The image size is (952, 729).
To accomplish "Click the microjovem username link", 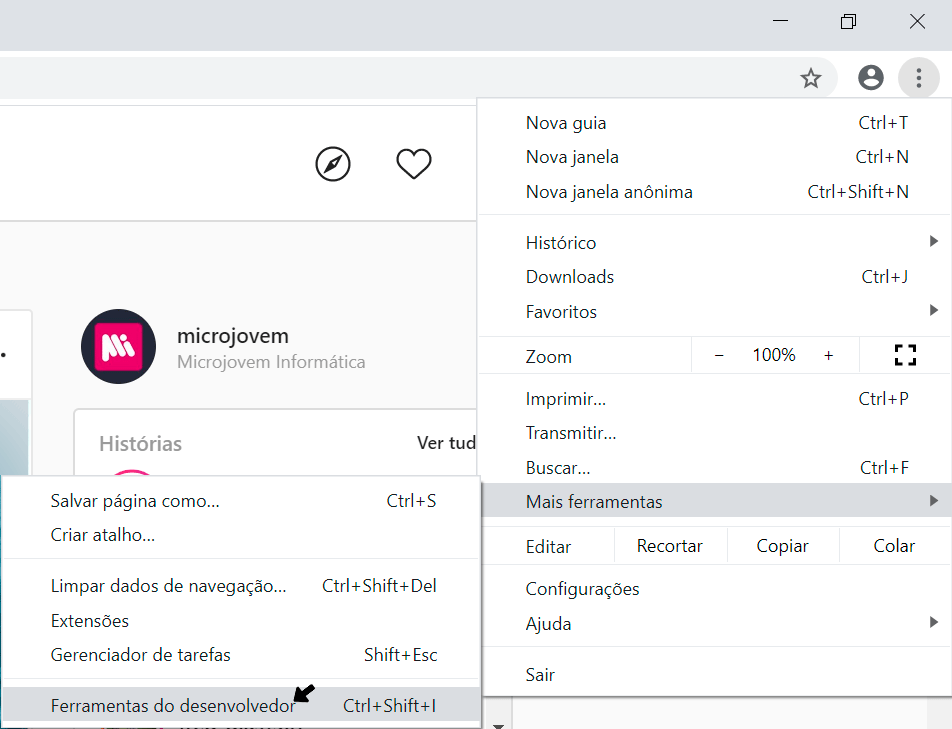I will 233,336.
